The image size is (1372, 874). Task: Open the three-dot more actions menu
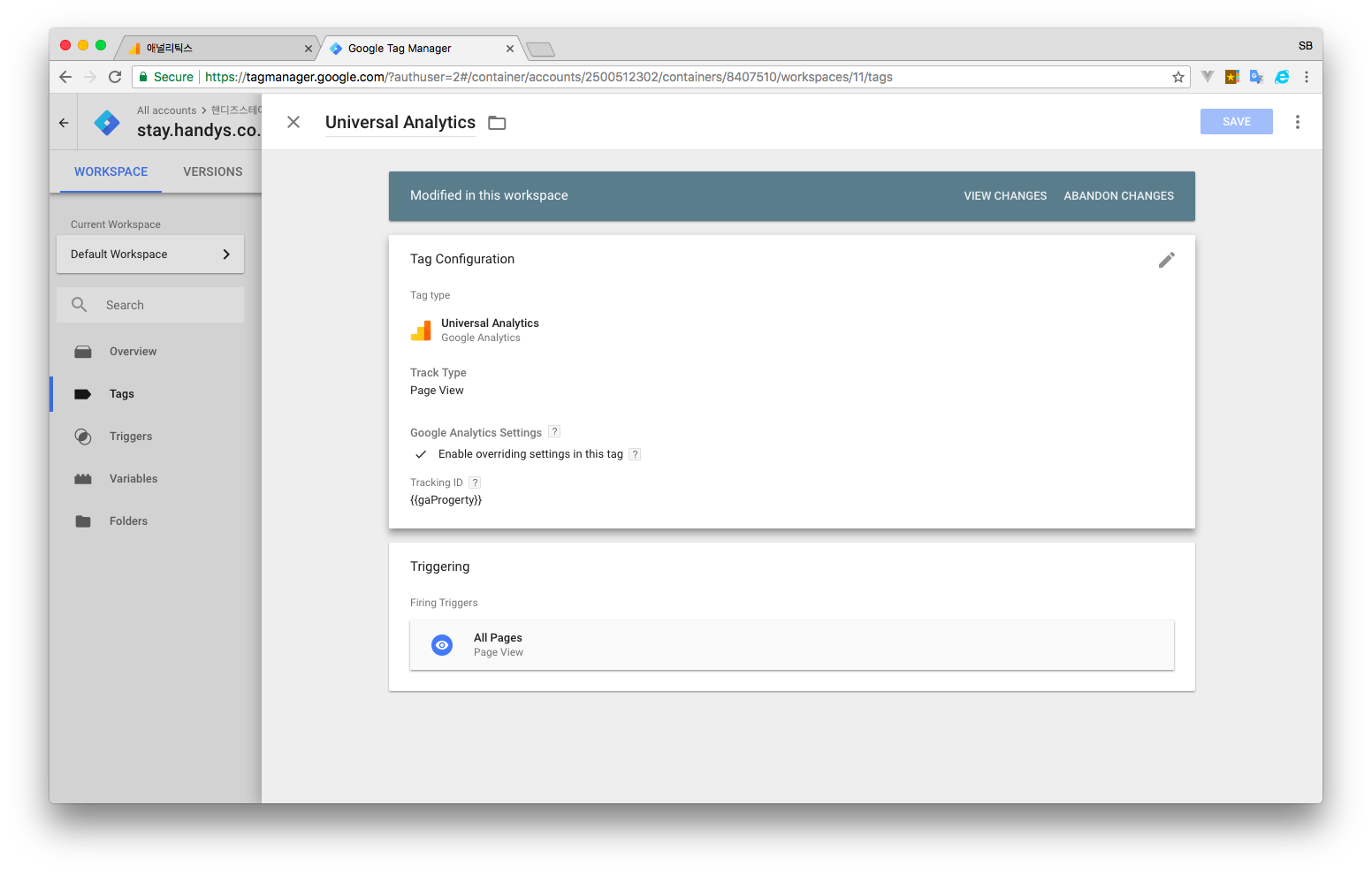point(1297,122)
